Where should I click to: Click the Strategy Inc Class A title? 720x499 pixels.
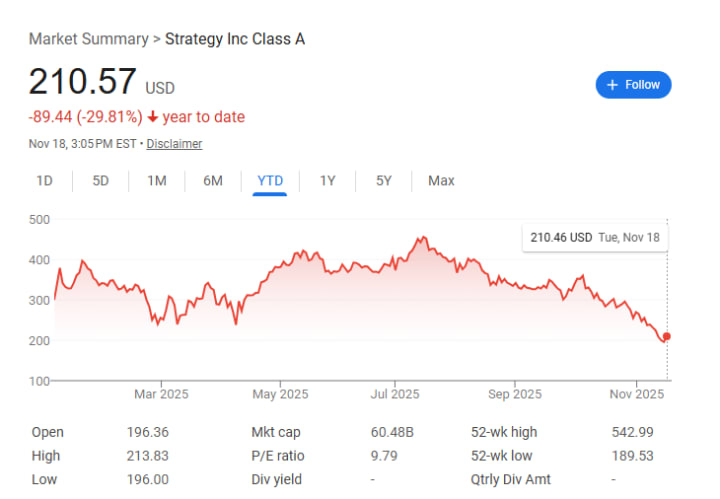[235, 39]
